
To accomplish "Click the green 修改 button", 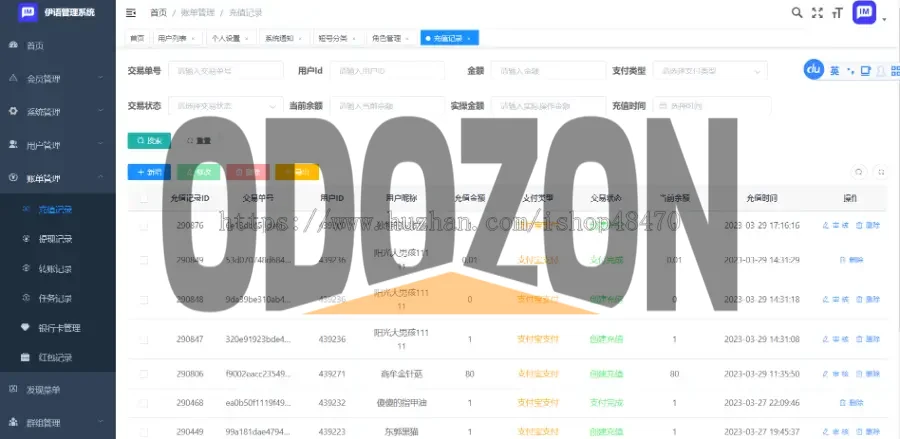I will click(199, 172).
